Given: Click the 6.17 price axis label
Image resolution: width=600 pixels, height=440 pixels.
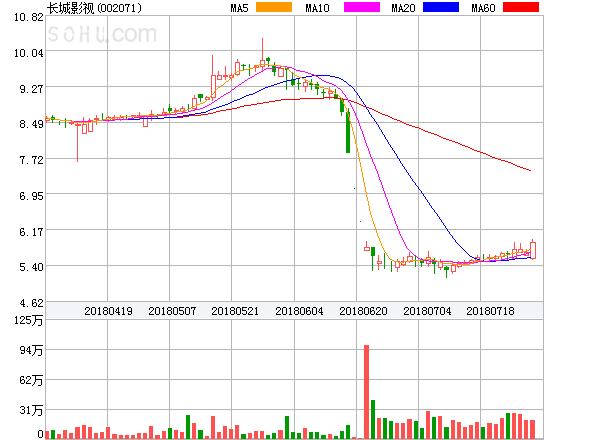Looking at the screenshot, I should click(31, 231).
